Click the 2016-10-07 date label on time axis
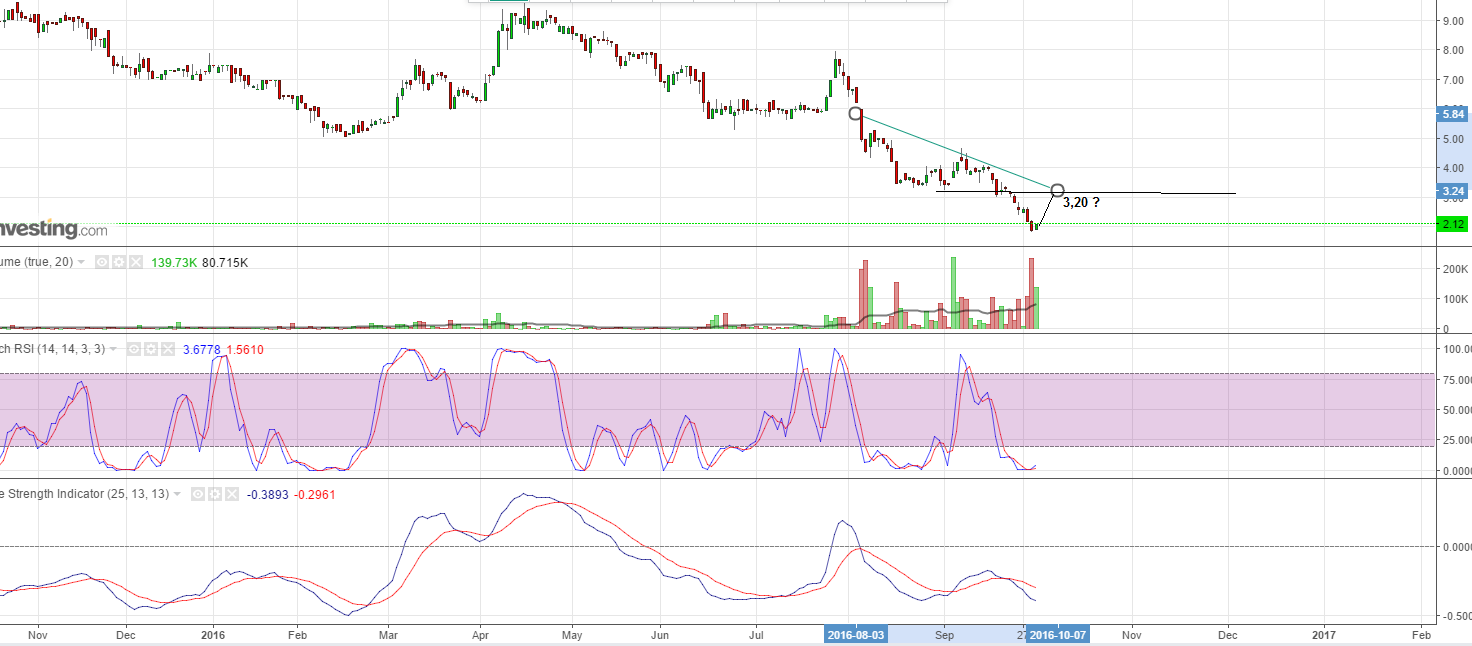Viewport: 1472px width, 646px height. 1060,634
